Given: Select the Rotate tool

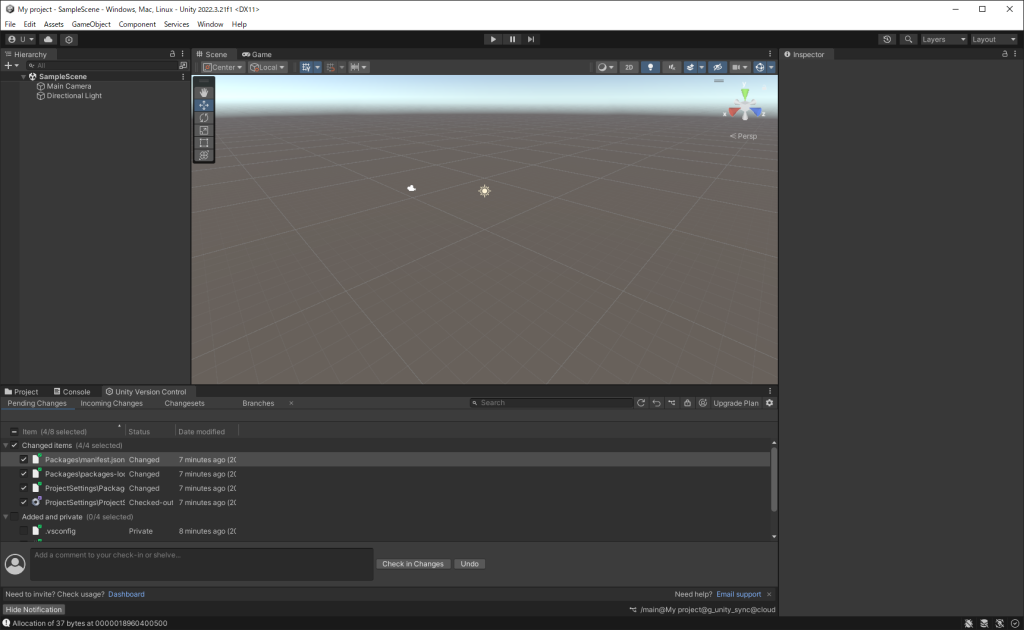Looking at the screenshot, I should point(204,118).
